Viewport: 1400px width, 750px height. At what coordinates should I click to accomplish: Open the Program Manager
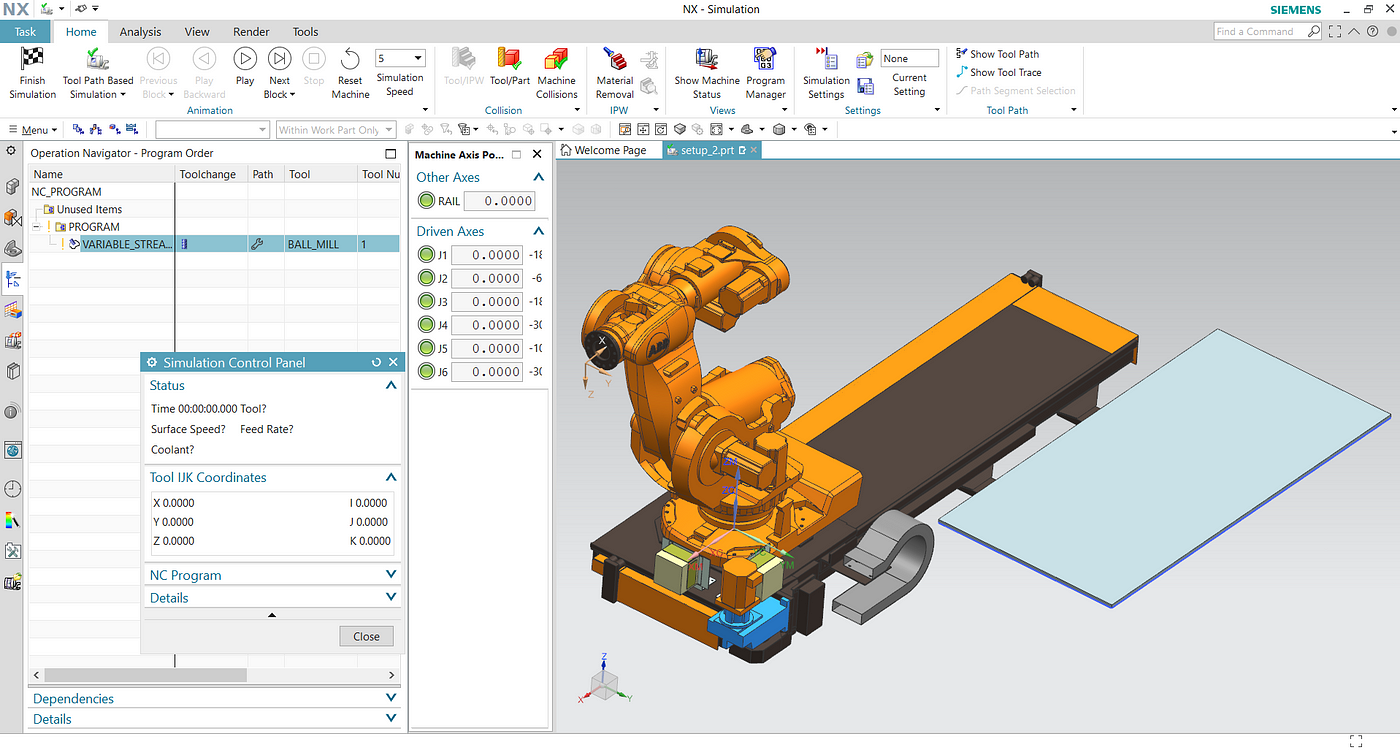coord(765,73)
